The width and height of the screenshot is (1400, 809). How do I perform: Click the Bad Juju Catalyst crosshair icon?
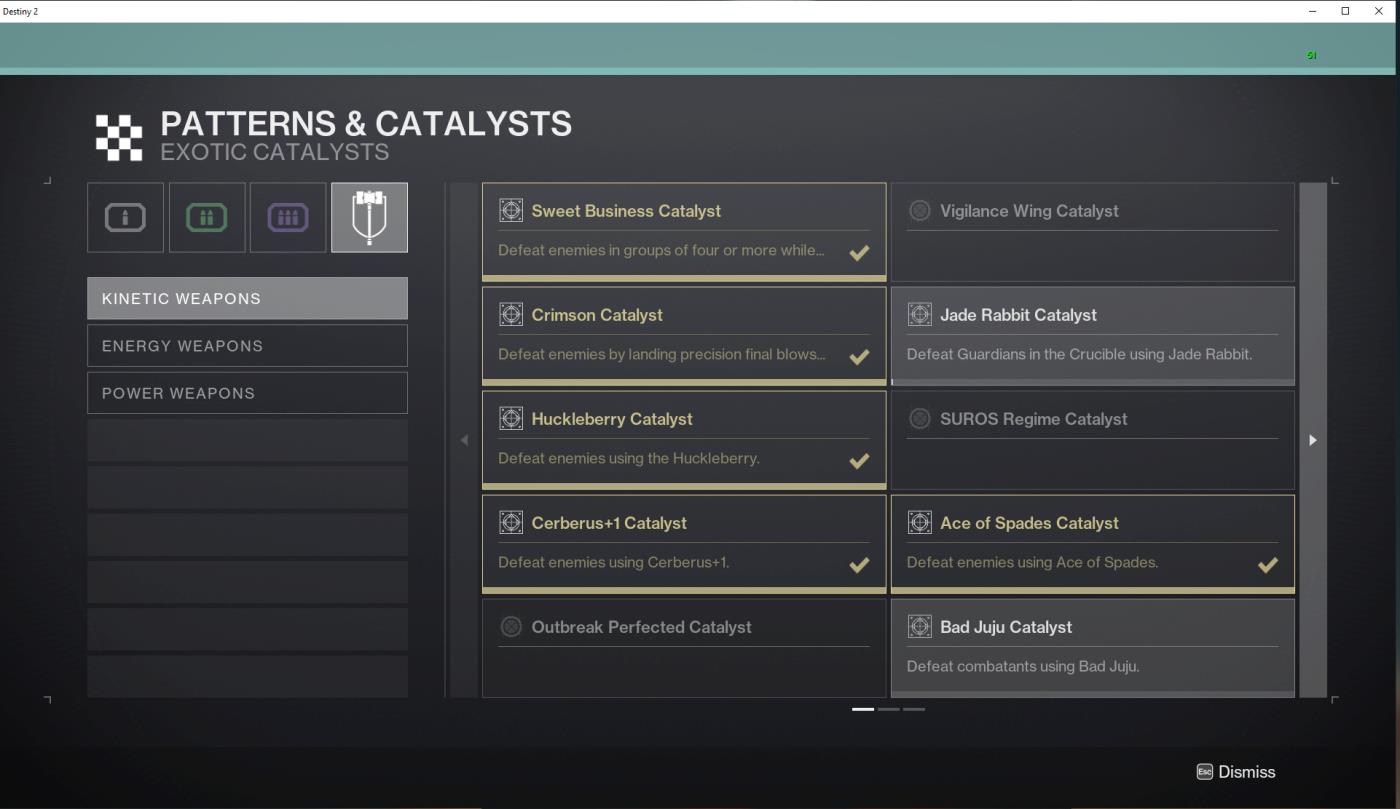click(919, 627)
